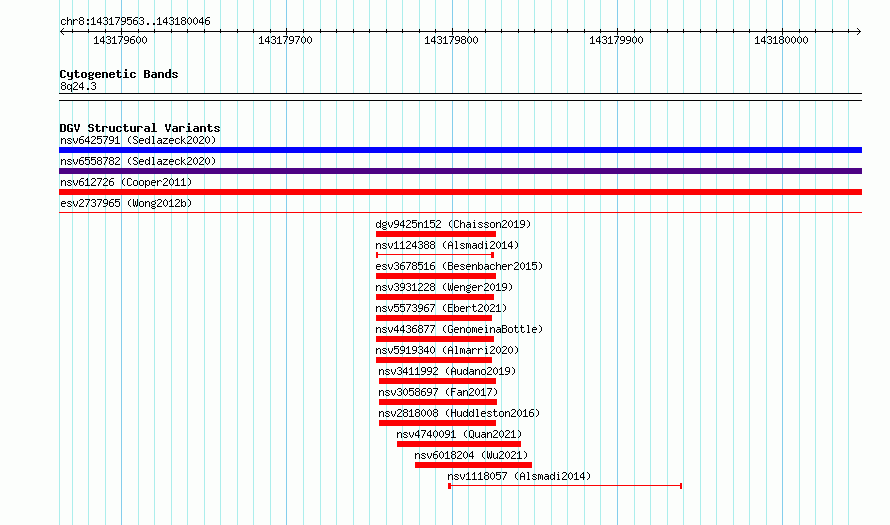
Task: Select the nsv5573967 red variant bar
Action: [x=434, y=318]
